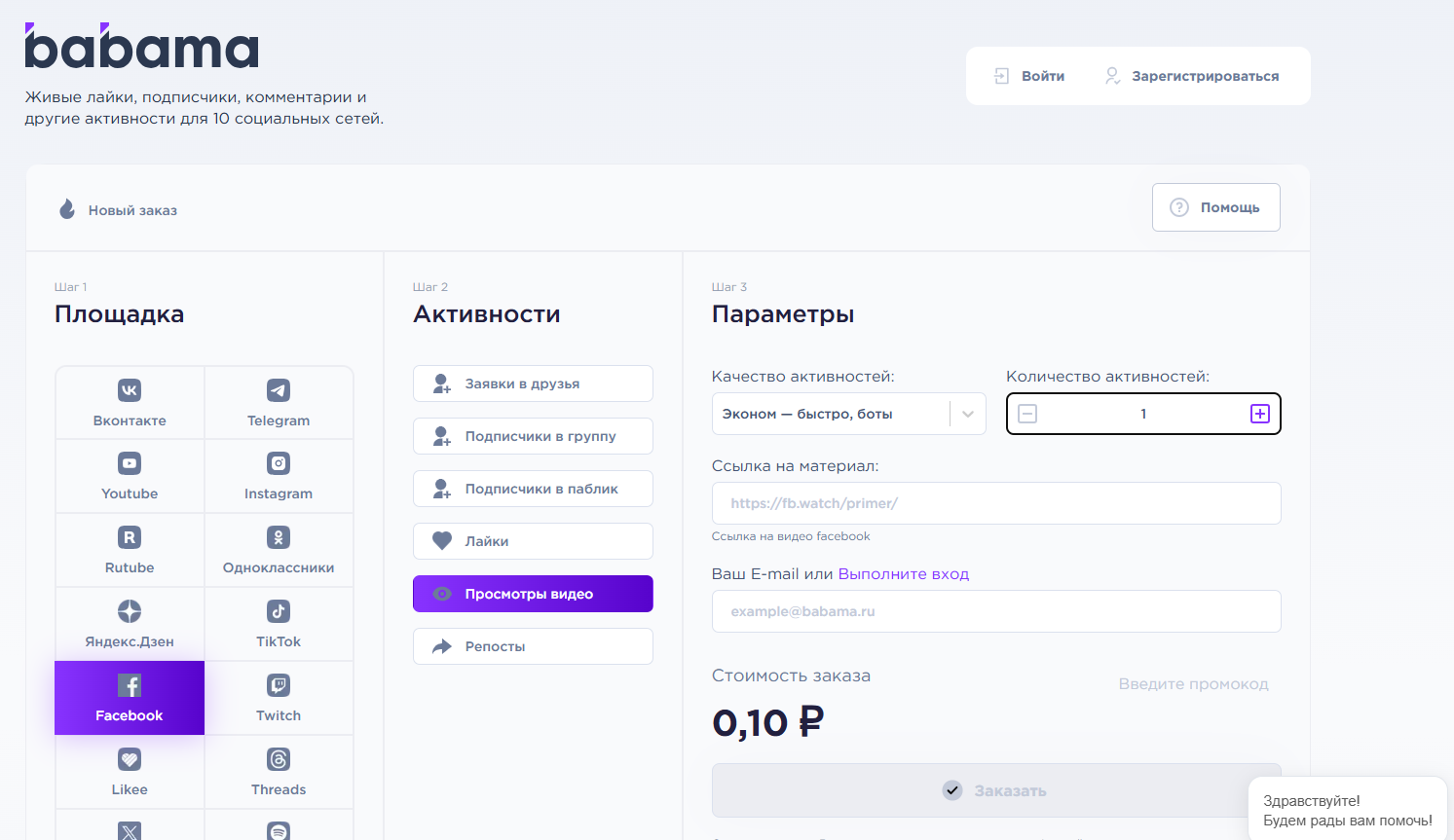1454x840 pixels.
Task: Click the question mark help icon
Action: (x=1179, y=207)
